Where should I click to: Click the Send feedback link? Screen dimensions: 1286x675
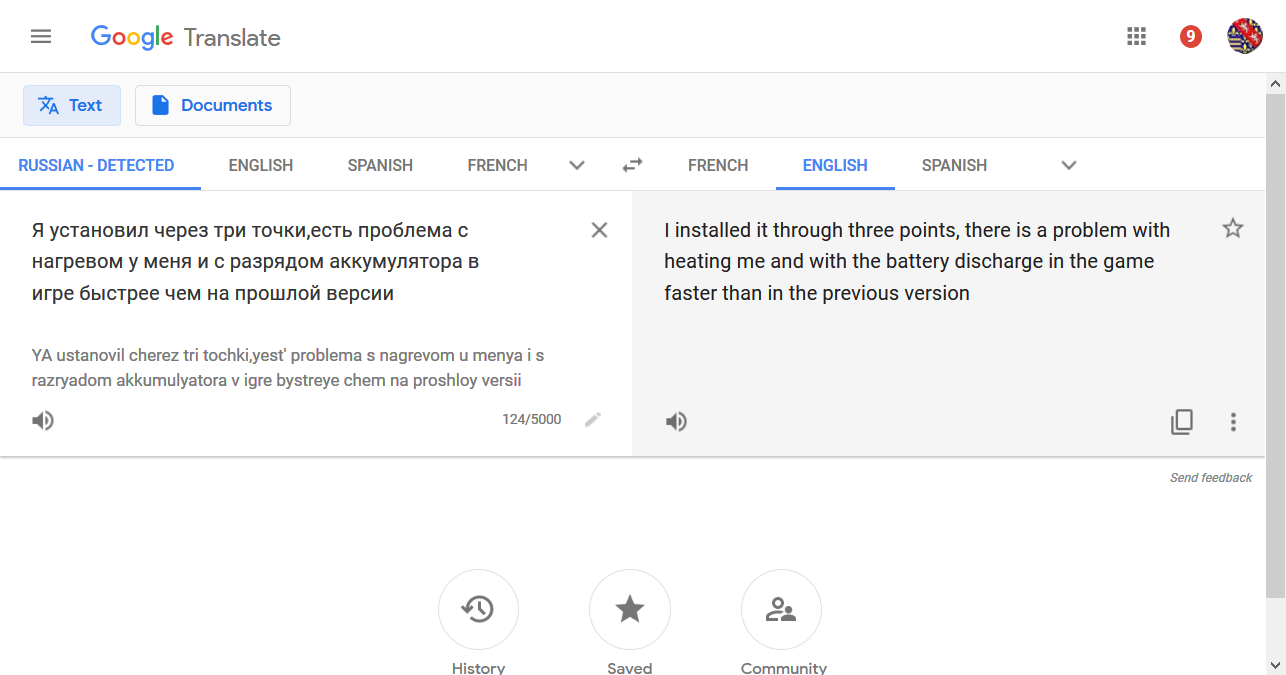coord(1211,478)
